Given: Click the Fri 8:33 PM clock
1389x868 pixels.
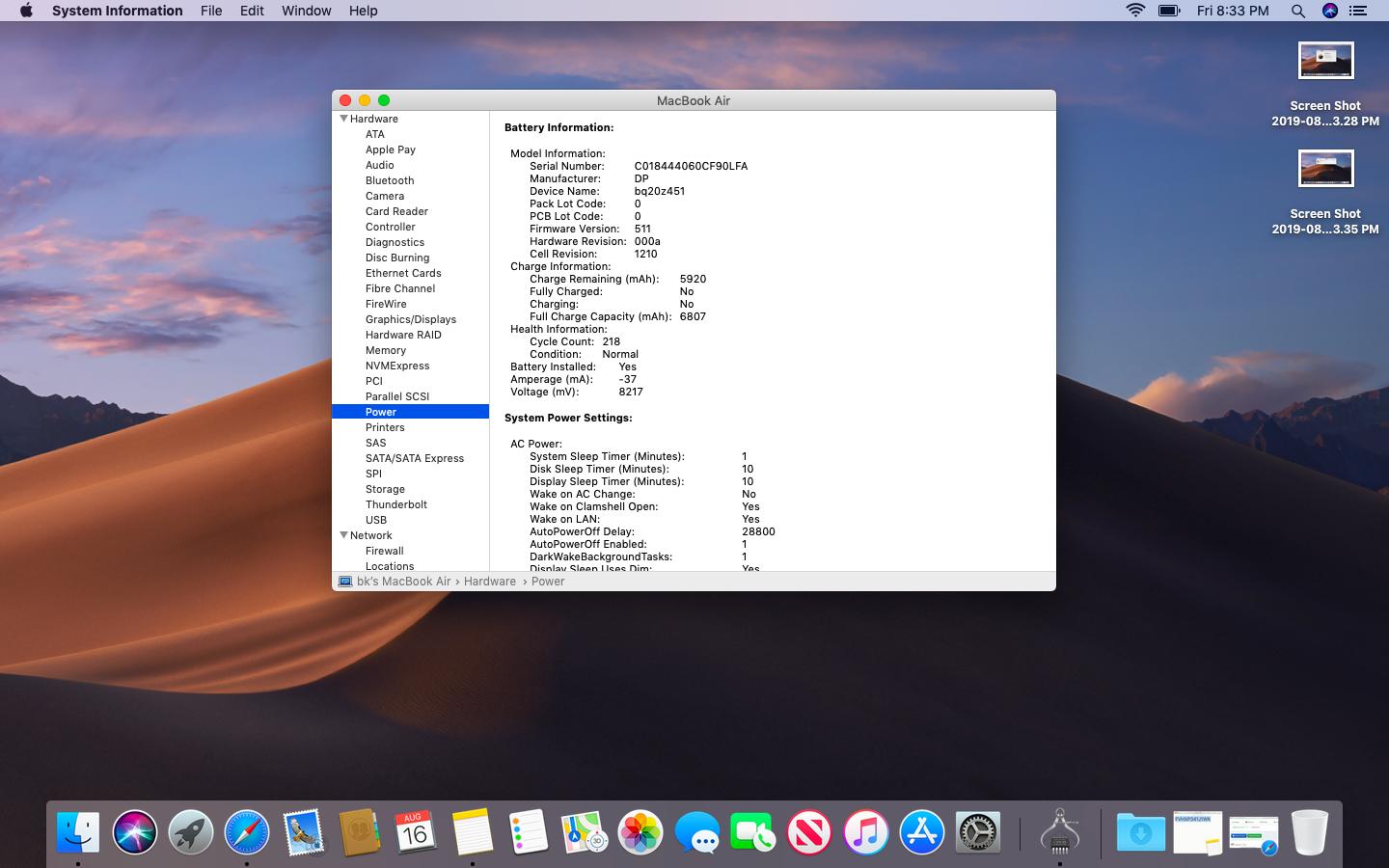Looking at the screenshot, I should [x=1233, y=11].
